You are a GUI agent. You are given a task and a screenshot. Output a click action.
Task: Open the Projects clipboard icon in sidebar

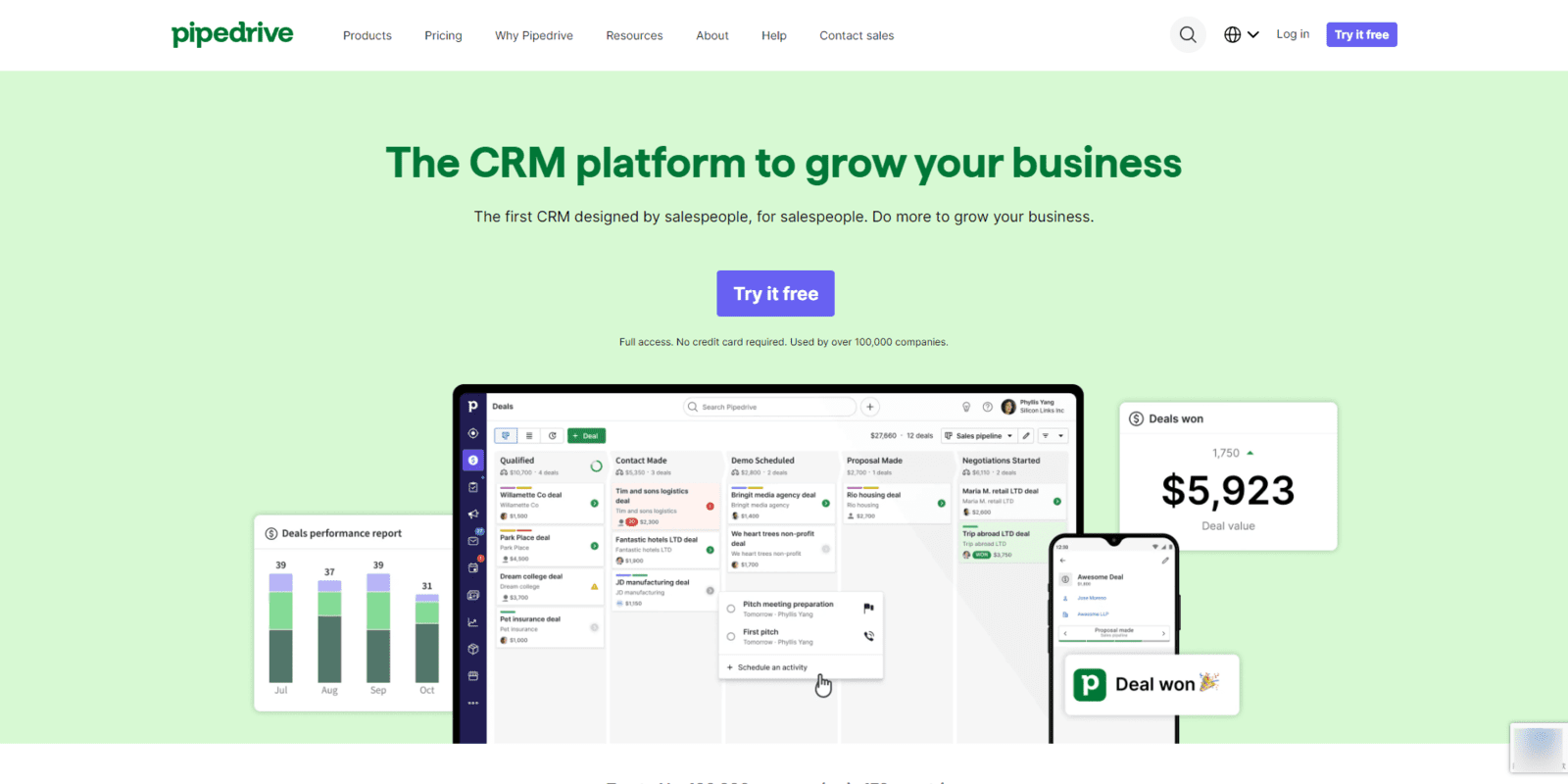click(473, 487)
